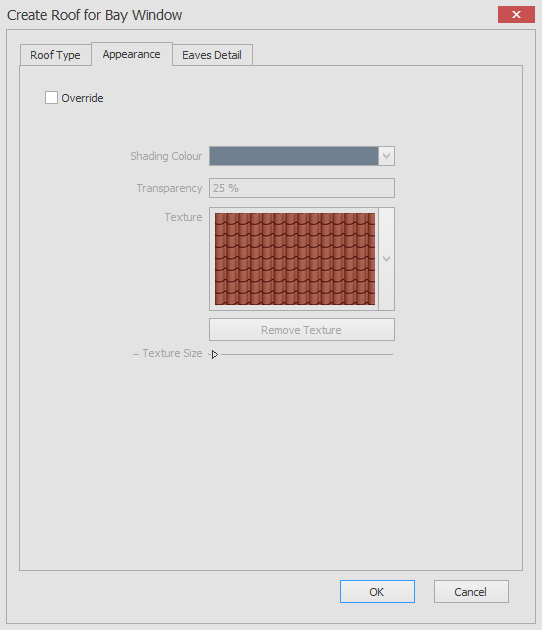This screenshot has width=542, height=630.
Task: Expand the Shading Colour dropdown arrow
Action: click(387, 156)
